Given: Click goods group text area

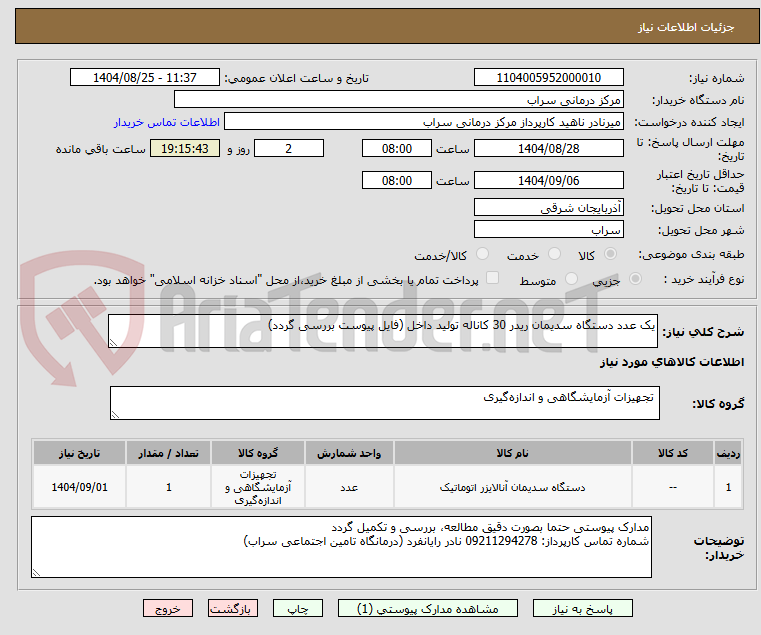Looking at the screenshot, I should pos(384,403).
